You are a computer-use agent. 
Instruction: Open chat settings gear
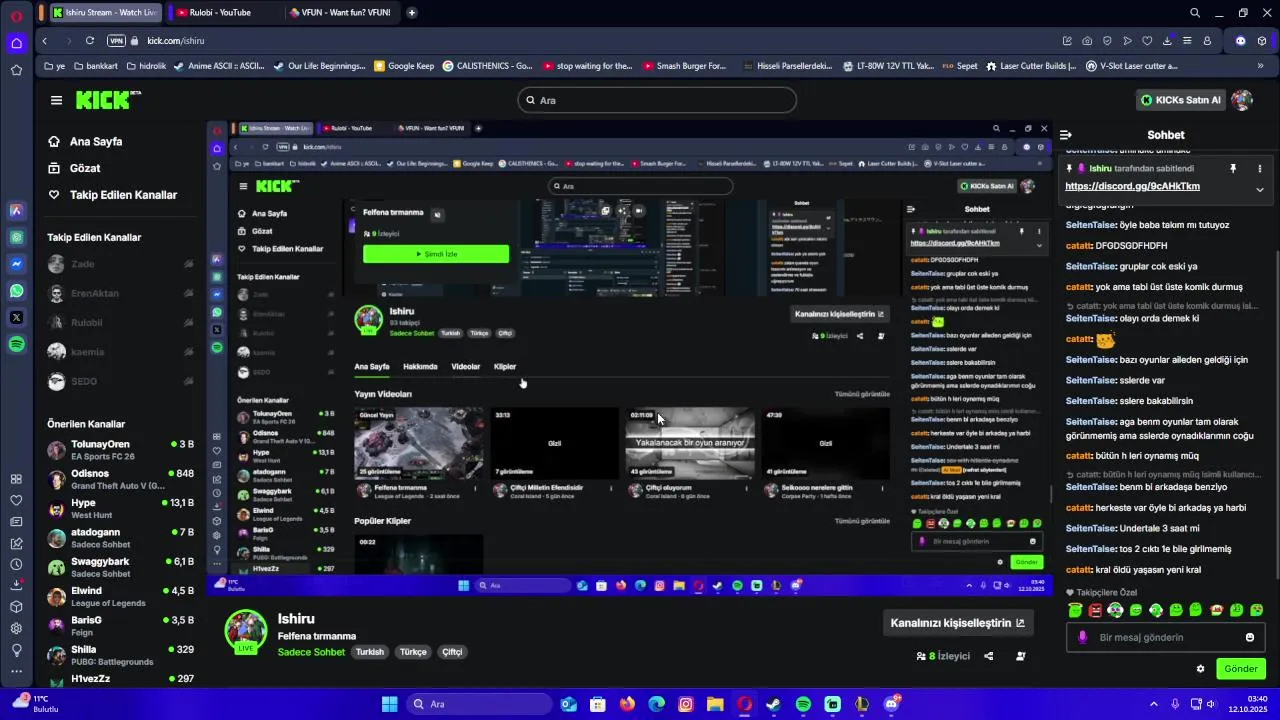point(1200,669)
